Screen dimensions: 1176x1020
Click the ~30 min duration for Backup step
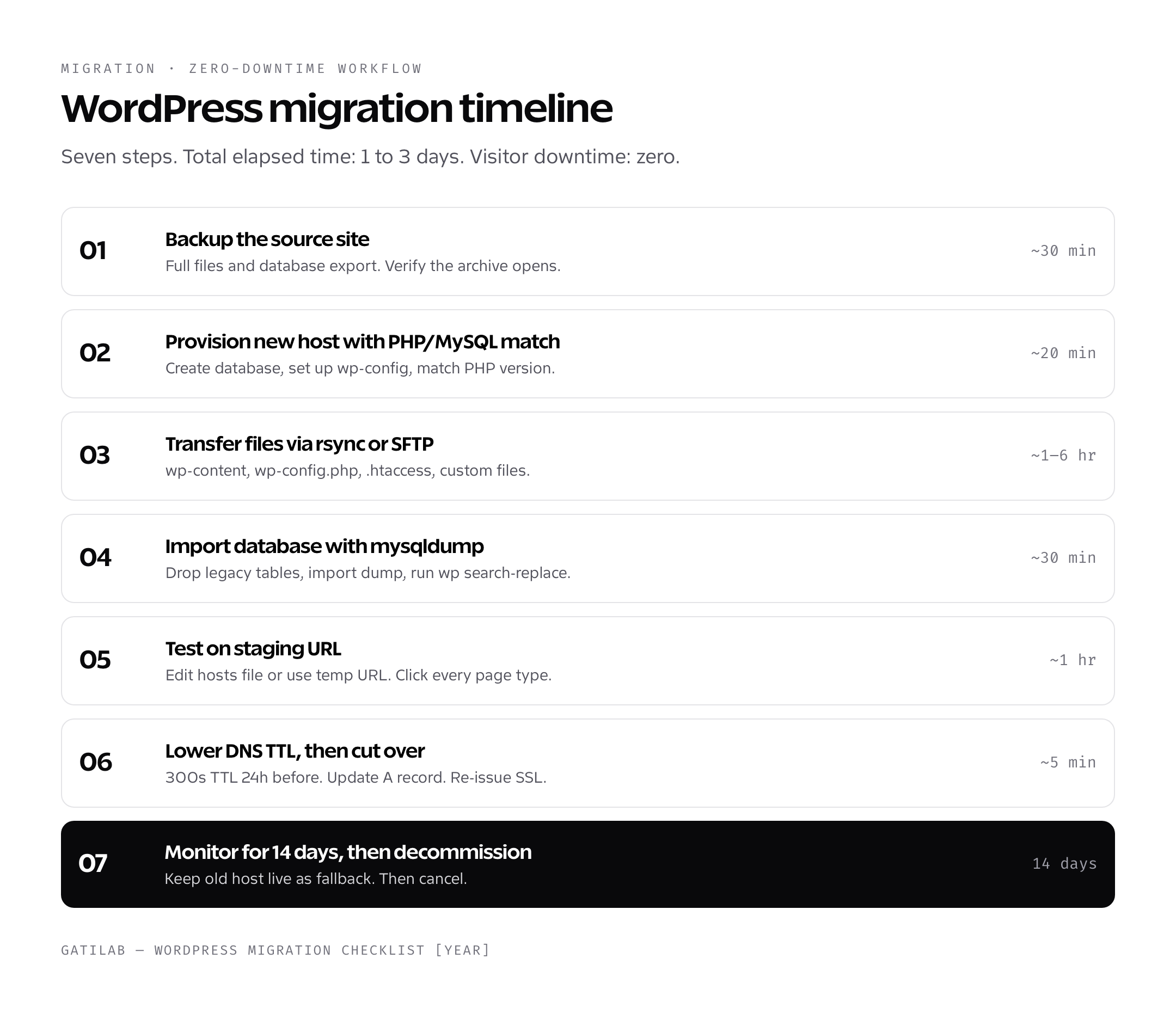click(x=1063, y=251)
